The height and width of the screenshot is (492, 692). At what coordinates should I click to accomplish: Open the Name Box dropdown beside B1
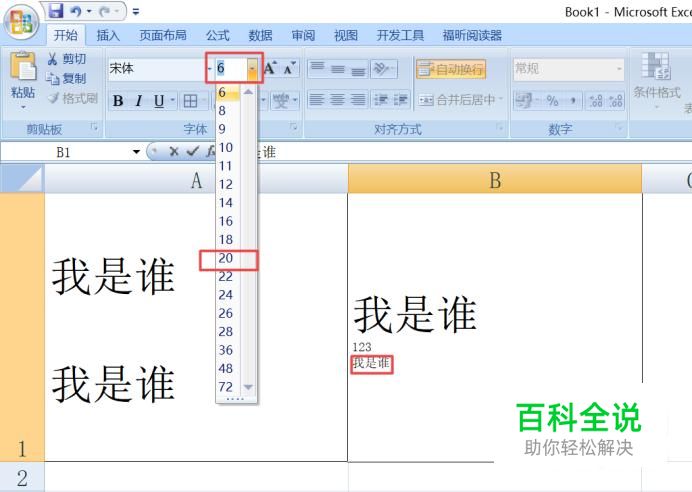pos(136,152)
